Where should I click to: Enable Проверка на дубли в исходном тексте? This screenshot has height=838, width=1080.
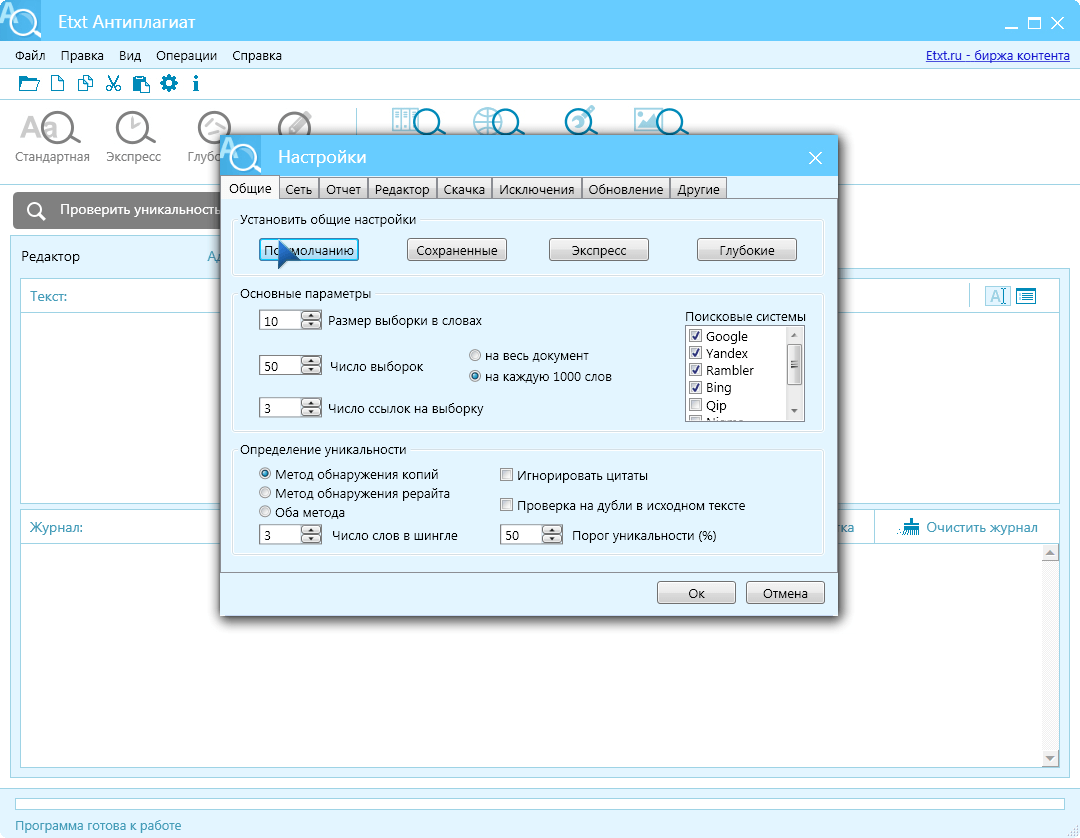pos(506,505)
